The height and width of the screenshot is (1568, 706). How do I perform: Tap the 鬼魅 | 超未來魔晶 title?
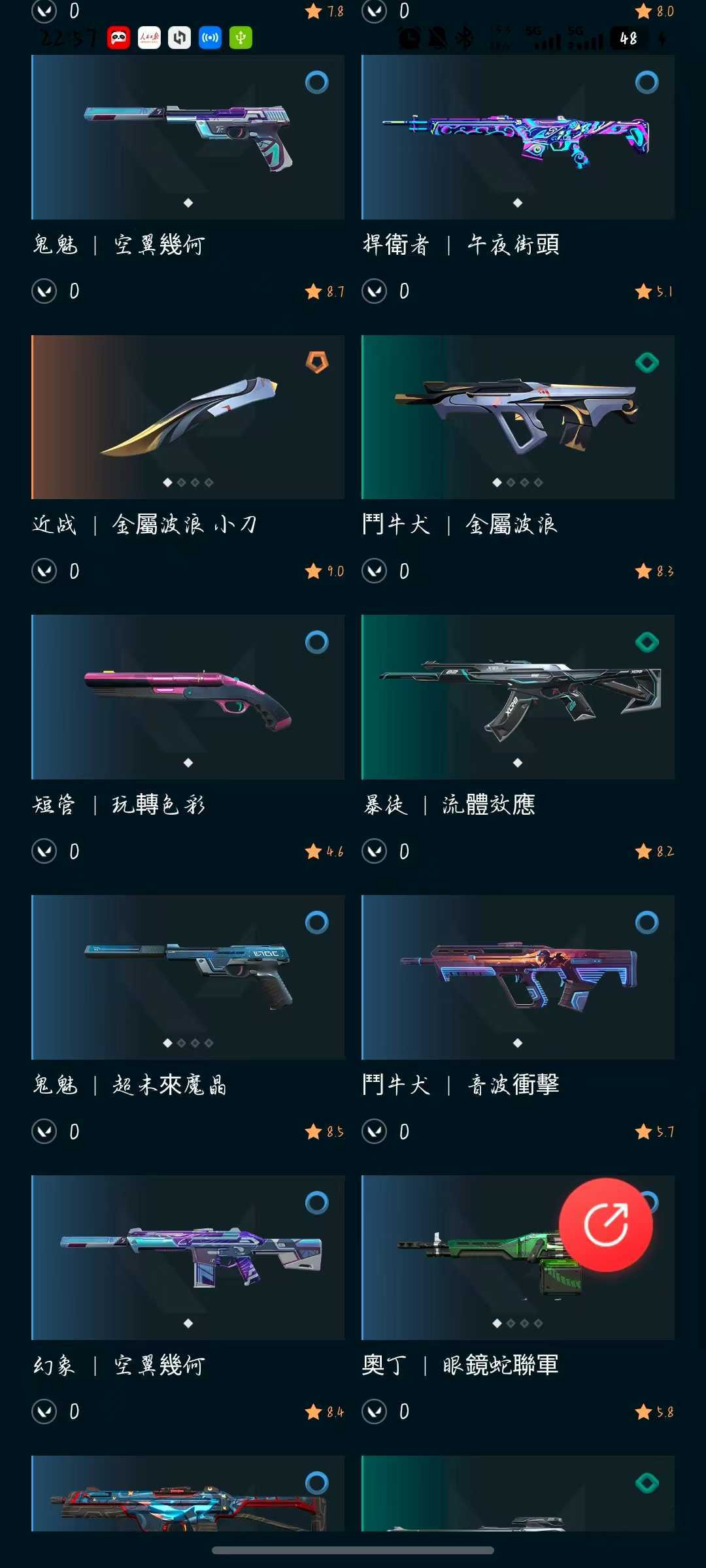[130, 1085]
